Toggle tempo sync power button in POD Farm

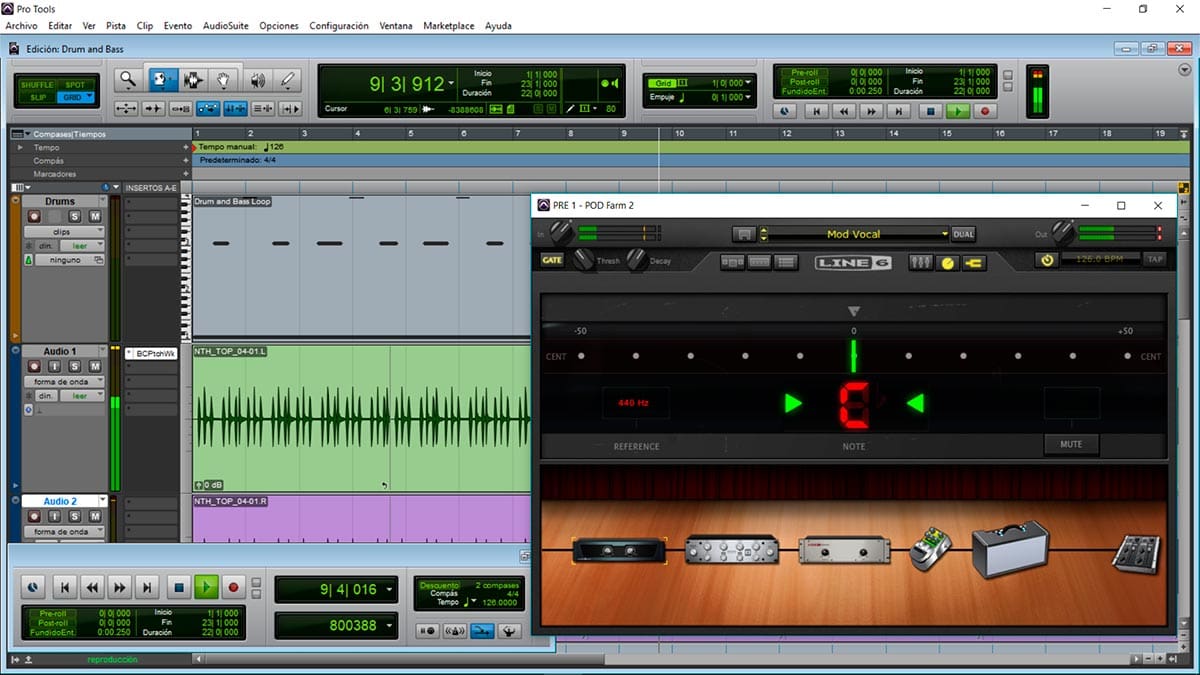1047,260
